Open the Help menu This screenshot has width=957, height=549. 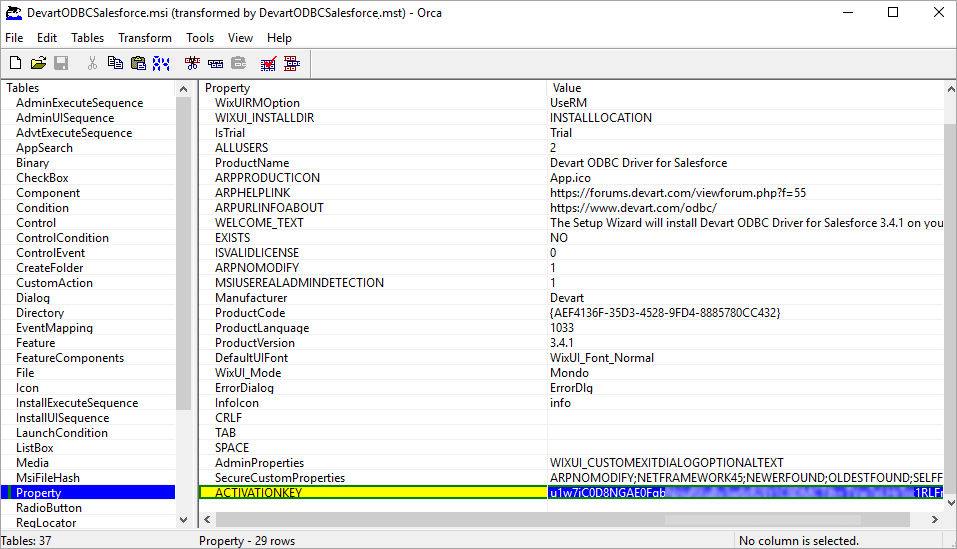click(x=279, y=38)
